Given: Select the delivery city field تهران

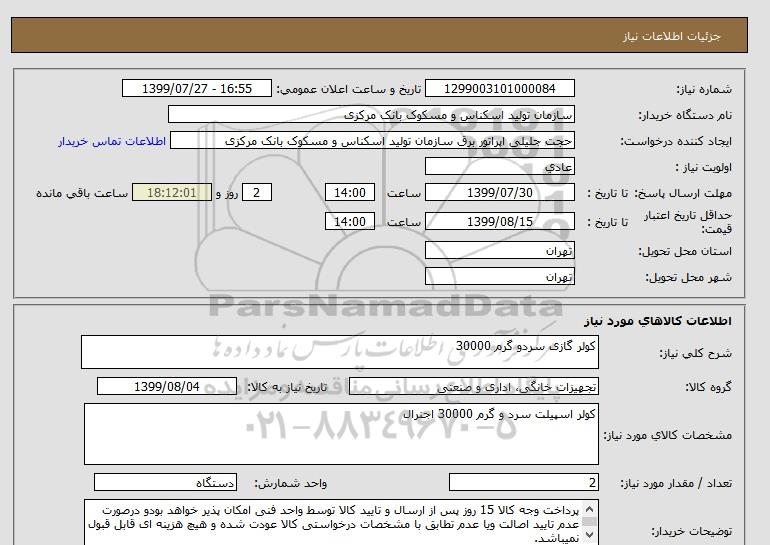Looking at the screenshot, I should (x=499, y=276).
